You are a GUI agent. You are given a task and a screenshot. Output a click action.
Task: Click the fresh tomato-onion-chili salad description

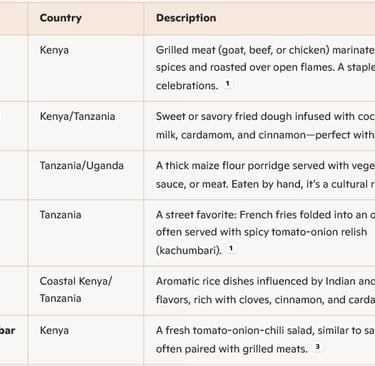click(265, 340)
